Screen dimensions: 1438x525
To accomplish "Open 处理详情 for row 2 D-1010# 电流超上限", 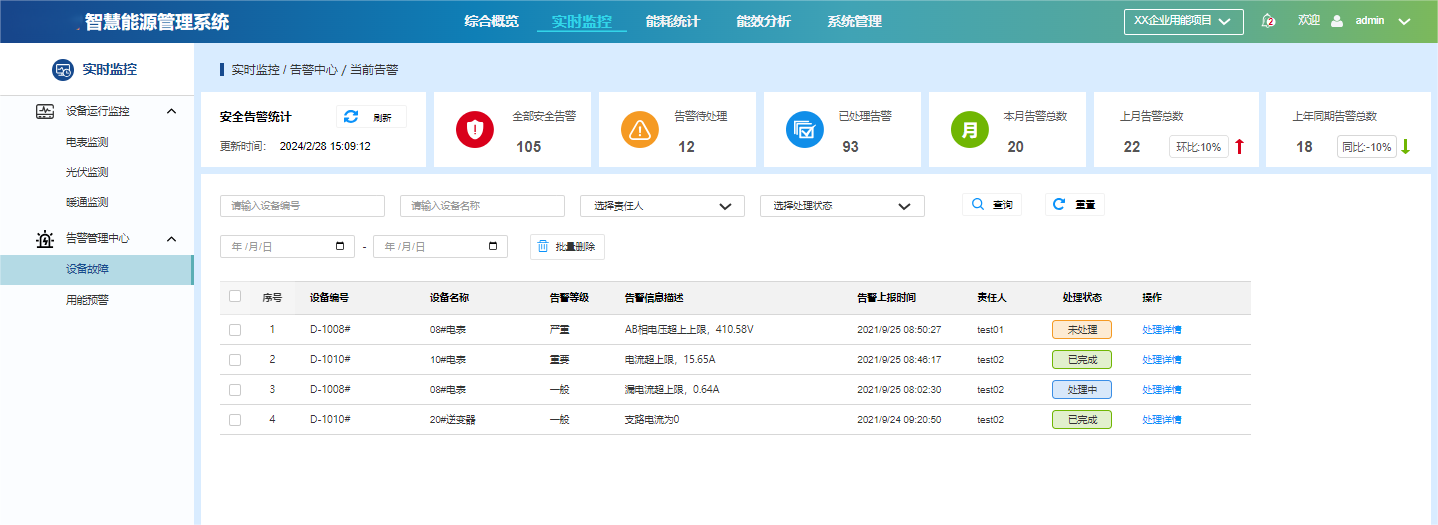I will tap(1162, 360).
